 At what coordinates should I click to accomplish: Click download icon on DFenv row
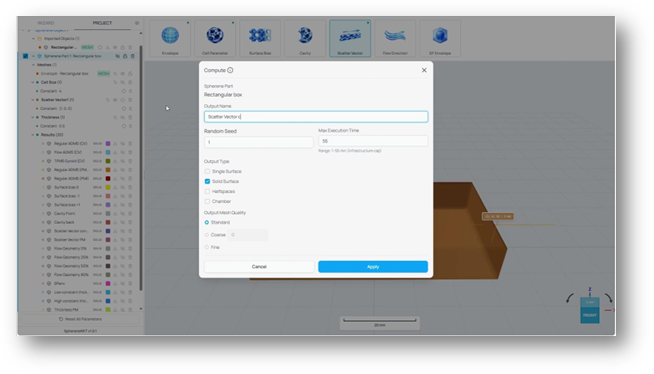115,284
